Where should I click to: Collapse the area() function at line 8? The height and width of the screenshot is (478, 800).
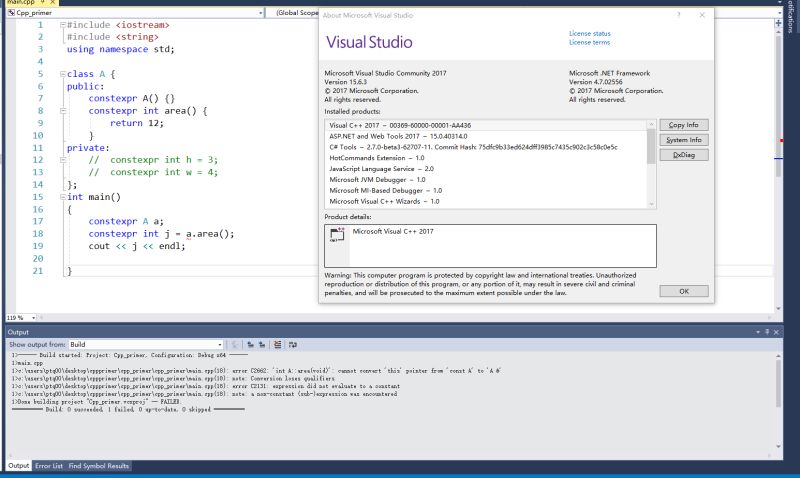[x=63, y=111]
